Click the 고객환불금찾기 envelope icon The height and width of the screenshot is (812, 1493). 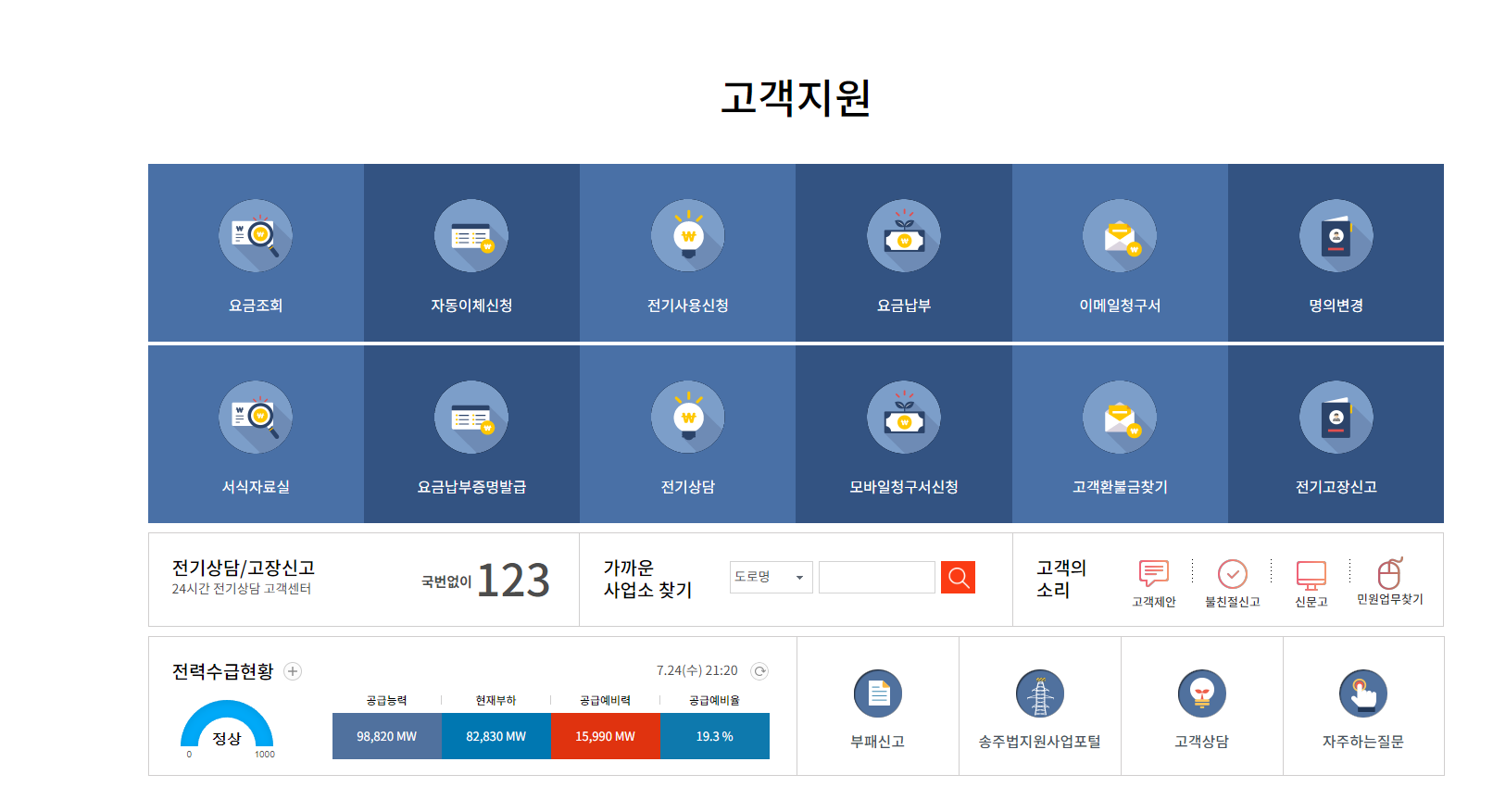click(x=1120, y=418)
